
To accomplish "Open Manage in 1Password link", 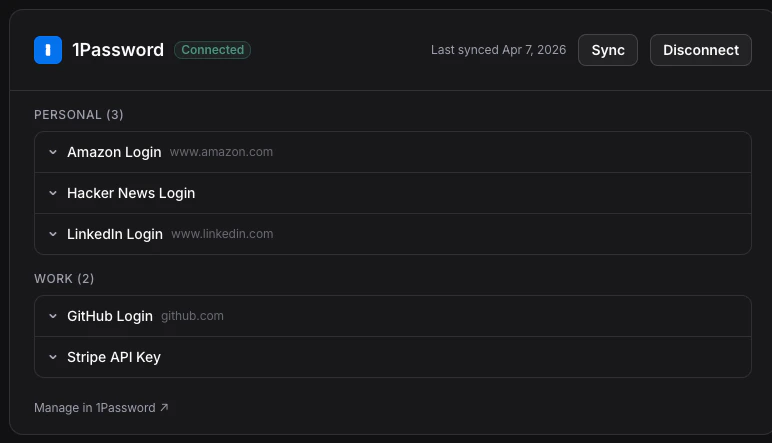I will [x=101, y=408].
